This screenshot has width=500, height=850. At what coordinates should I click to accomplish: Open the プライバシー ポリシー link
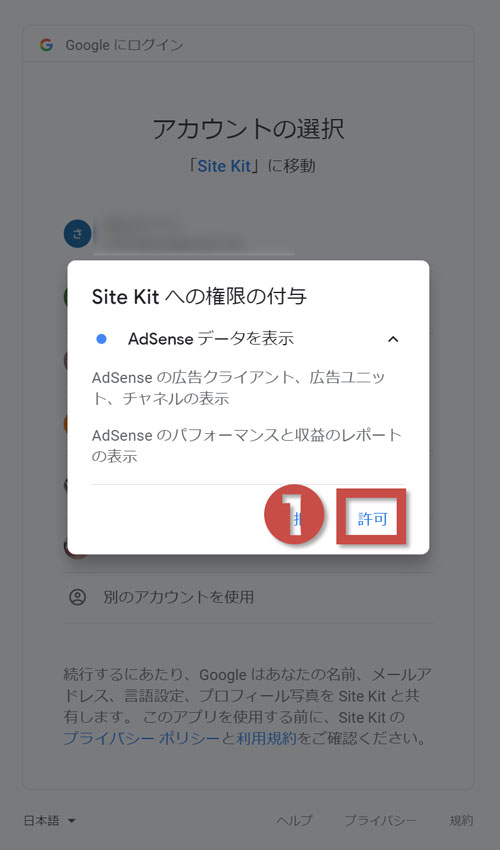(x=142, y=738)
